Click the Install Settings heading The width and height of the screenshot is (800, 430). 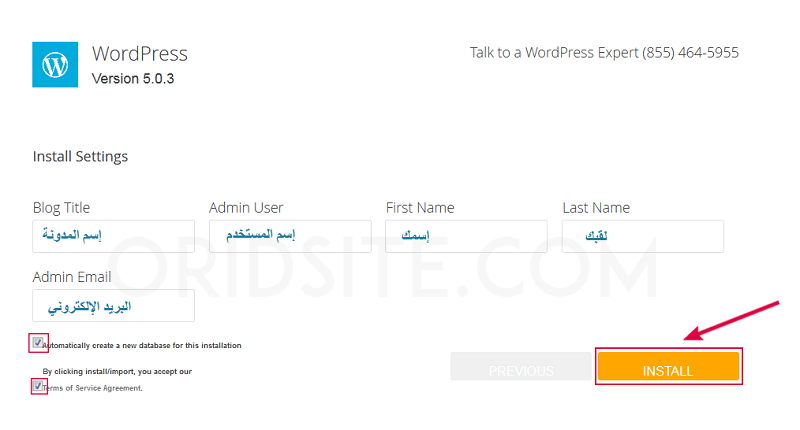(80, 157)
